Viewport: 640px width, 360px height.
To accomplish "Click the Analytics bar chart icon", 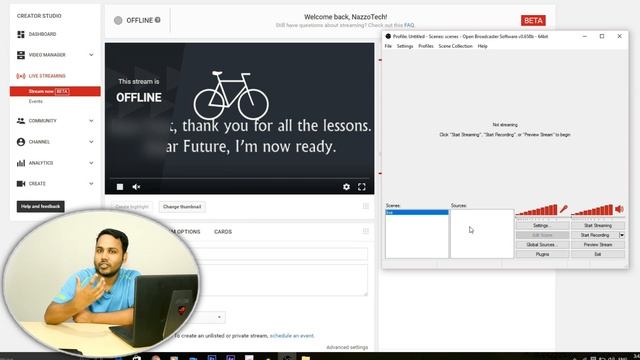I will point(21,163).
